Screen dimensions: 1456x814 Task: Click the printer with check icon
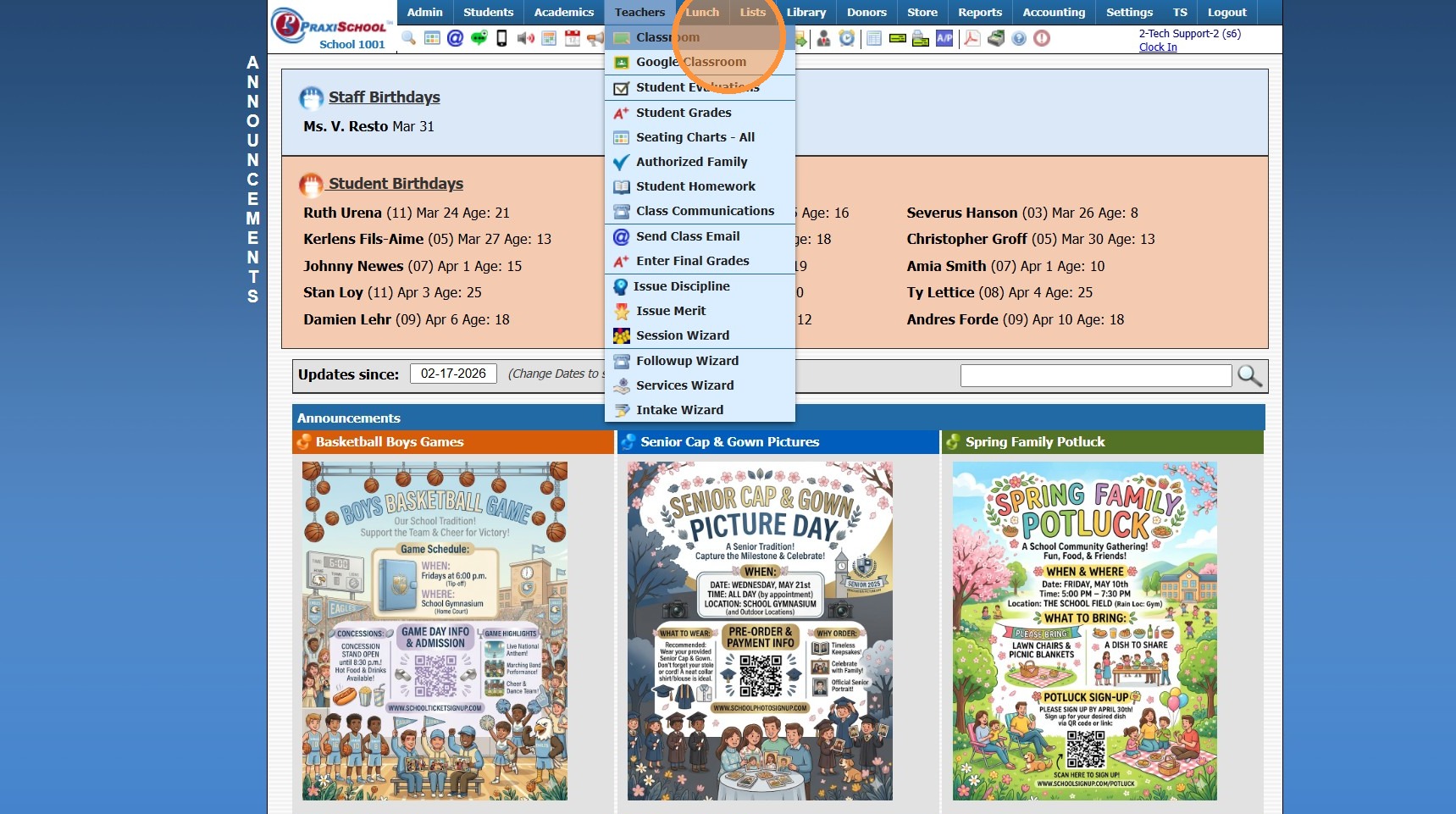click(921, 38)
